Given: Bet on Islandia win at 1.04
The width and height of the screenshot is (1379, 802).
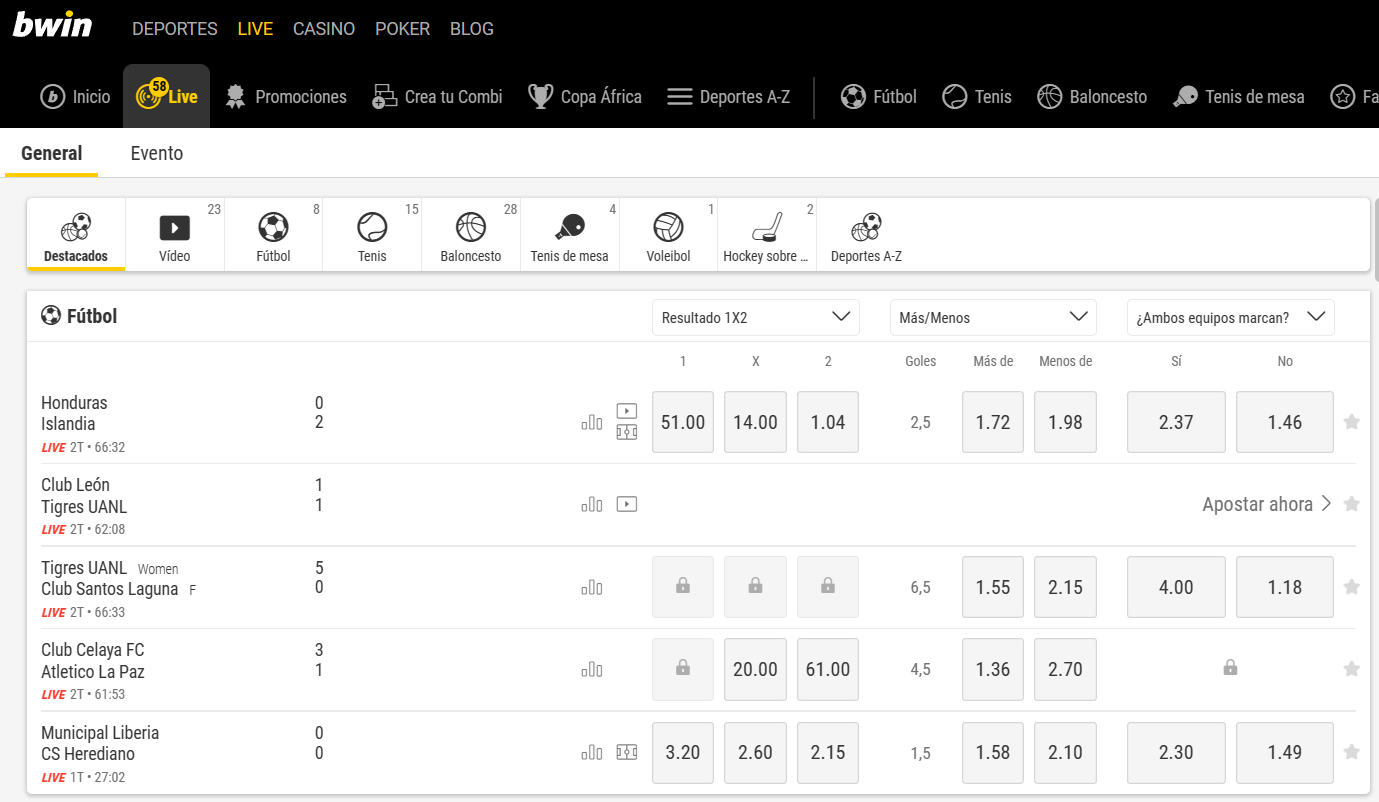Looking at the screenshot, I should click(x=828, y=422).
